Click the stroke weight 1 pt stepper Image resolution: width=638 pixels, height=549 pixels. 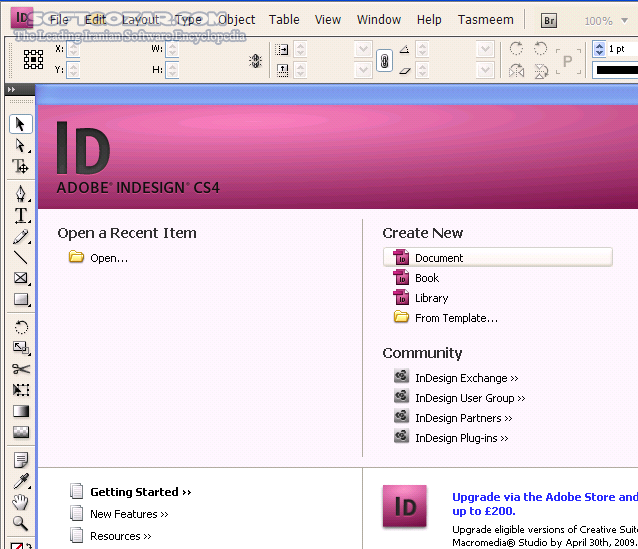[x=599, y=49]
